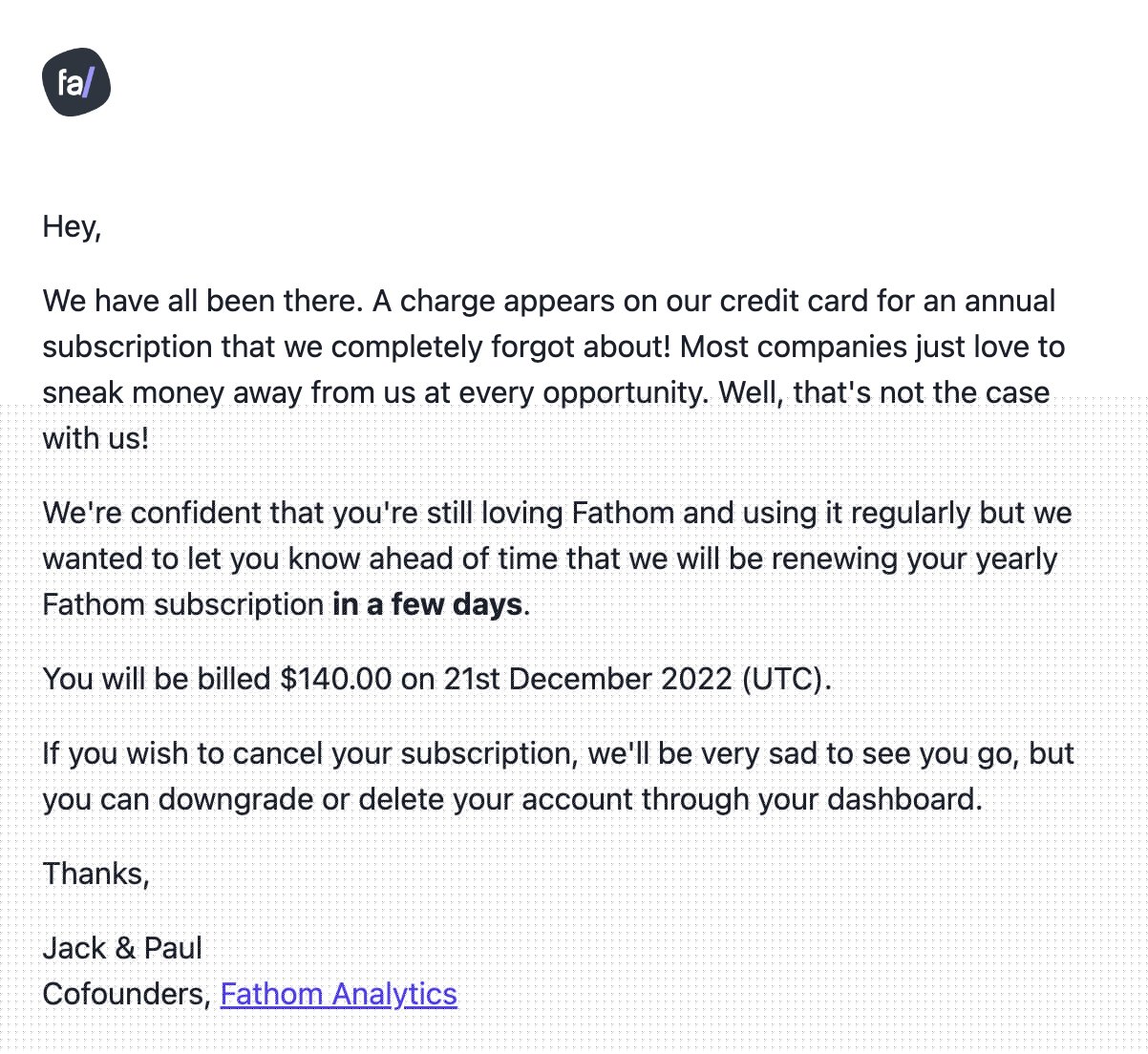
Task: Click the "Thanks," sign-off line
Action: (x=96, y=874)
